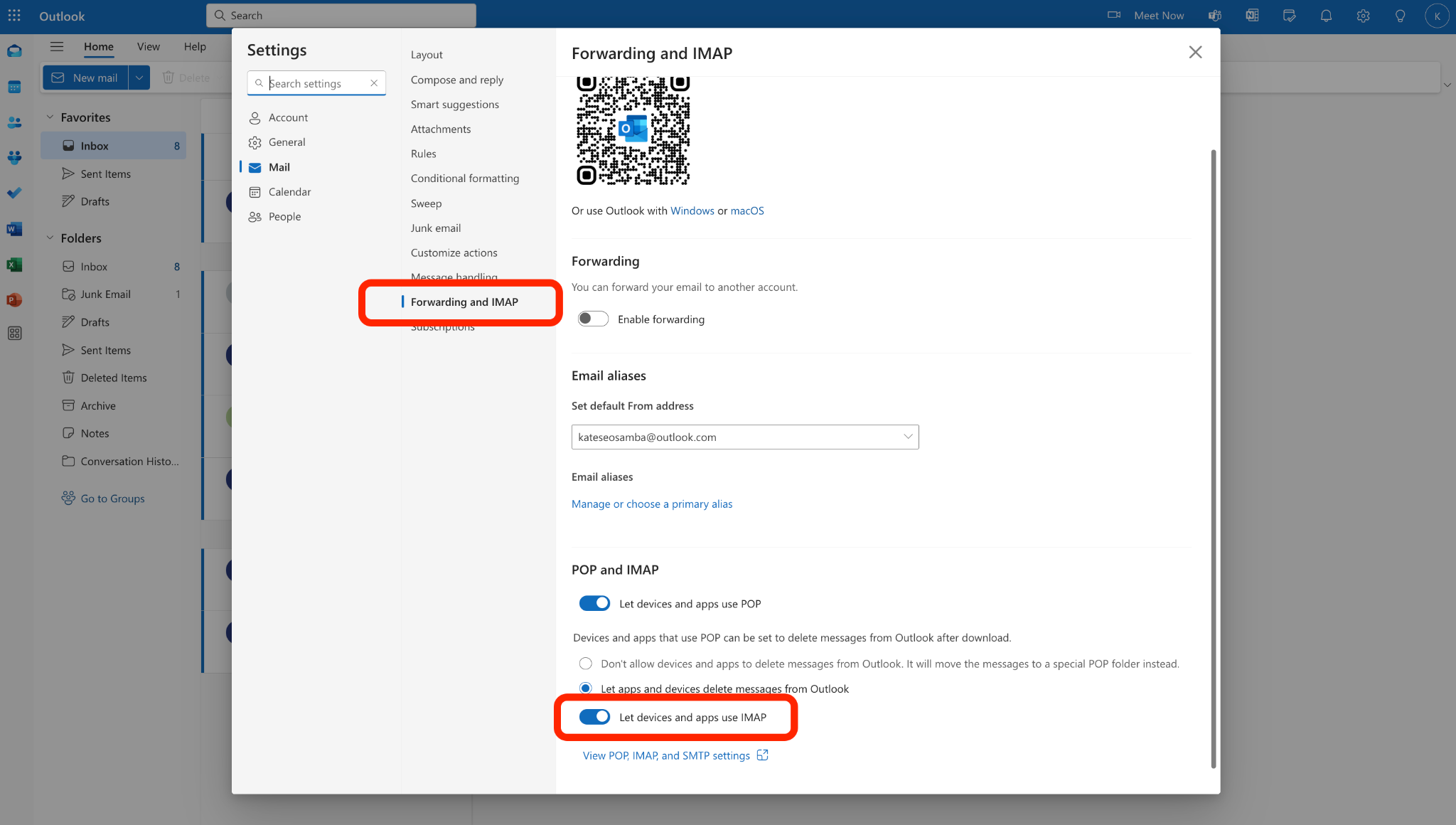
Task: Open New mail dropdown arrow
Action: 139,78
